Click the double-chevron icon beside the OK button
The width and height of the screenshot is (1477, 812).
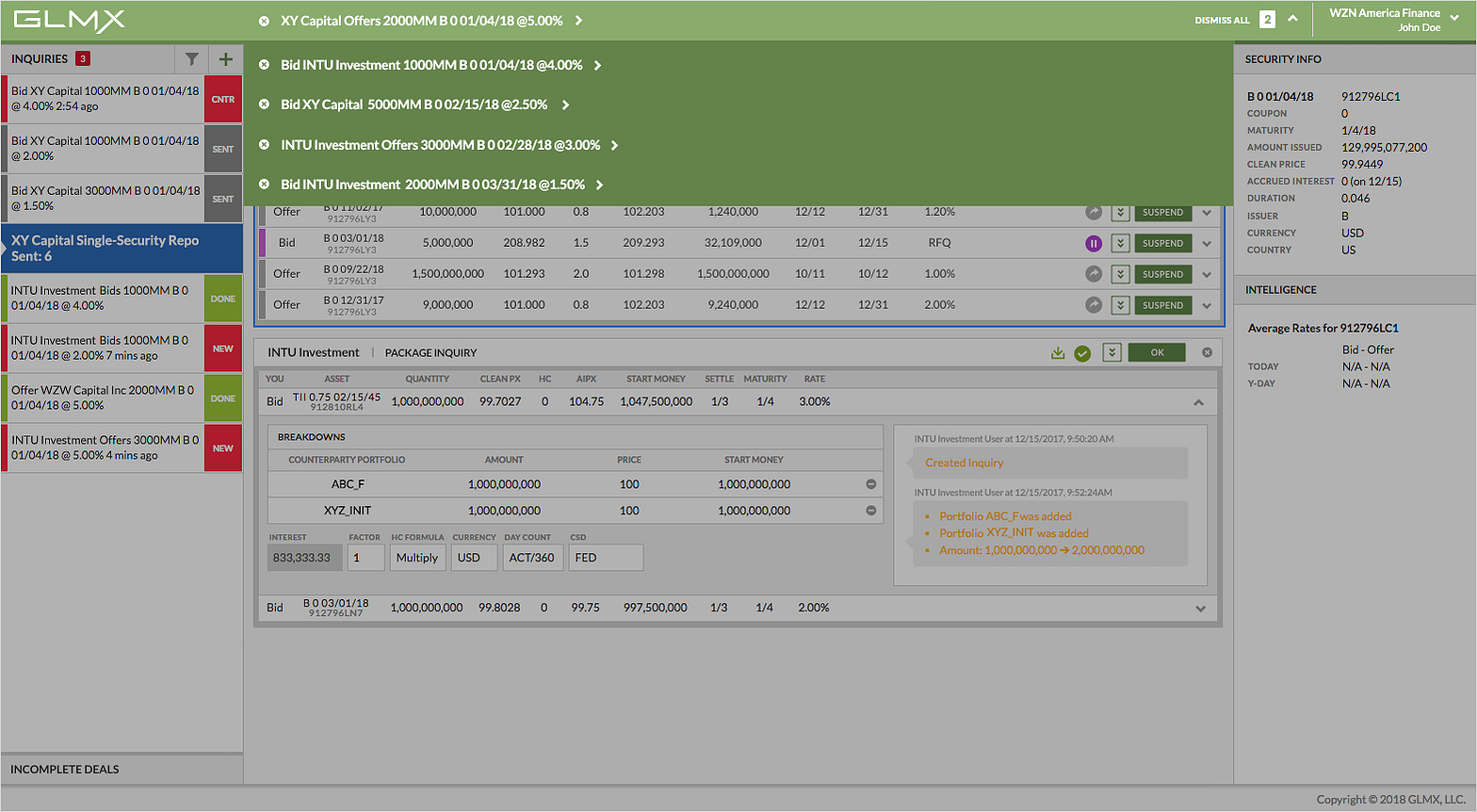(1112, 352)
